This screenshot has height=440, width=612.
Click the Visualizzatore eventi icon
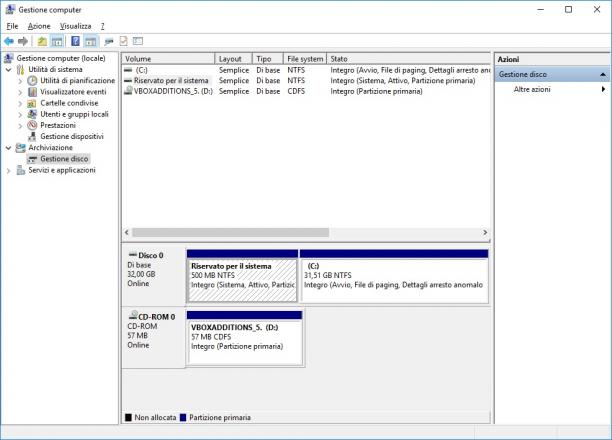[x=32, y=92]
